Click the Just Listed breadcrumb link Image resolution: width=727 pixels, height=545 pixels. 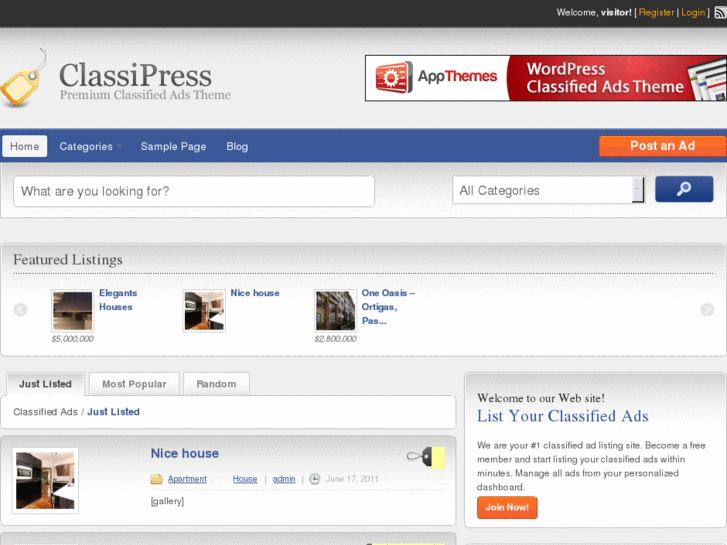click(113, 412)
